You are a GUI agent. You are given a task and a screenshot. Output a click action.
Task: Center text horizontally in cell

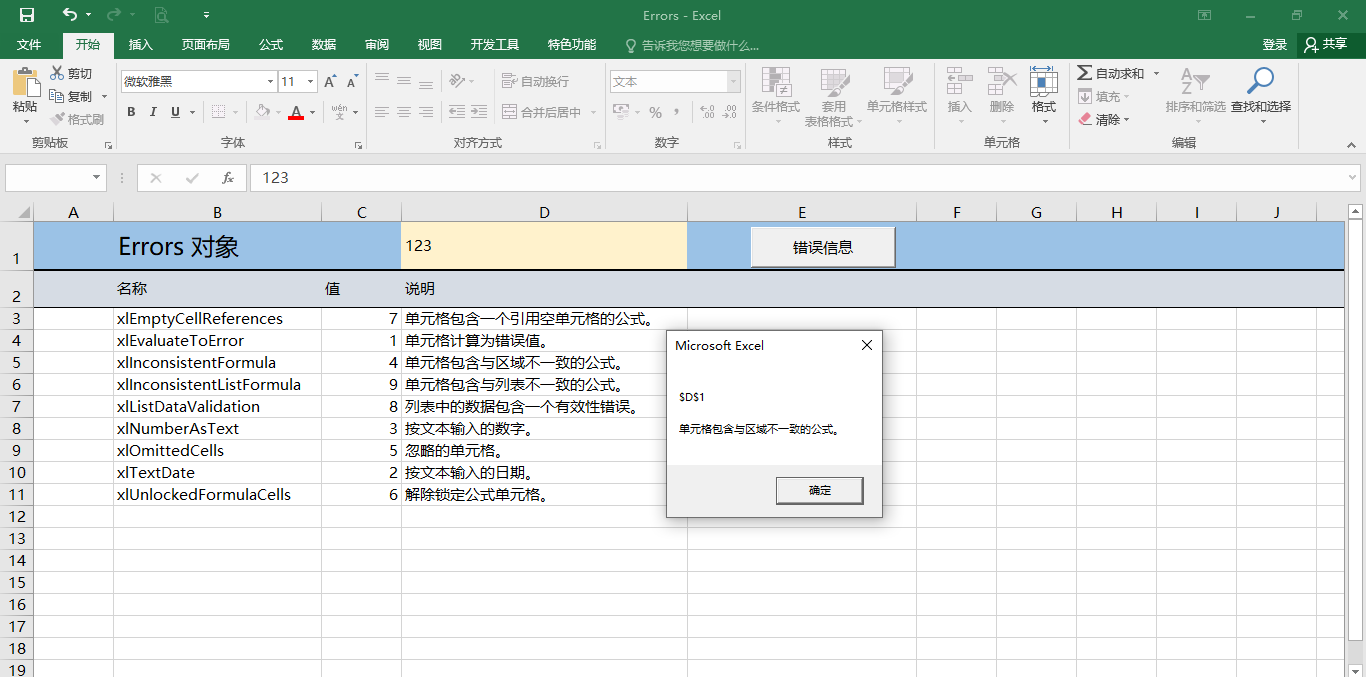[x=404, y=112]
